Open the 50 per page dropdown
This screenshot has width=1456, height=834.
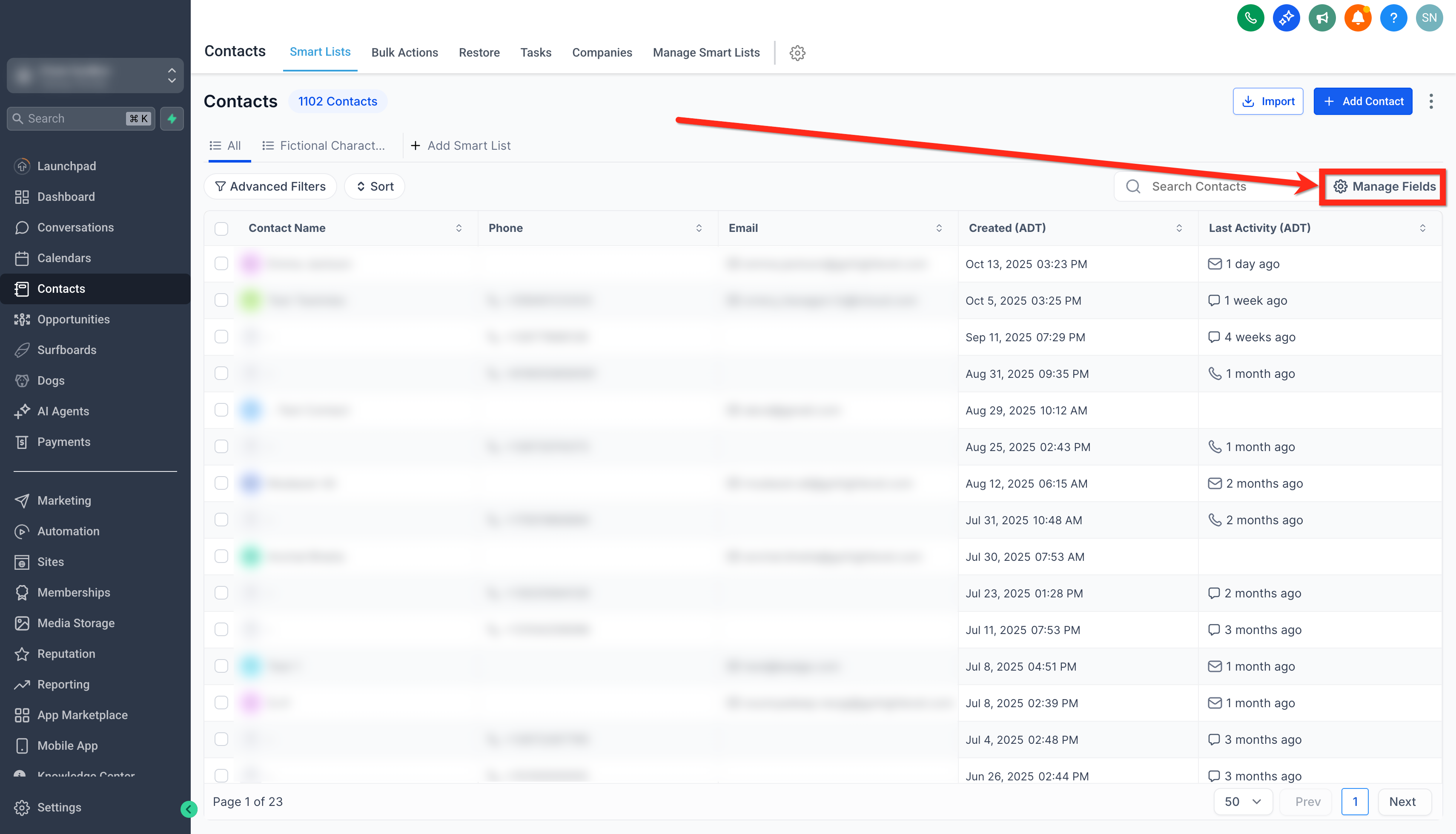pyautogui.click(x=1242, y=801)
